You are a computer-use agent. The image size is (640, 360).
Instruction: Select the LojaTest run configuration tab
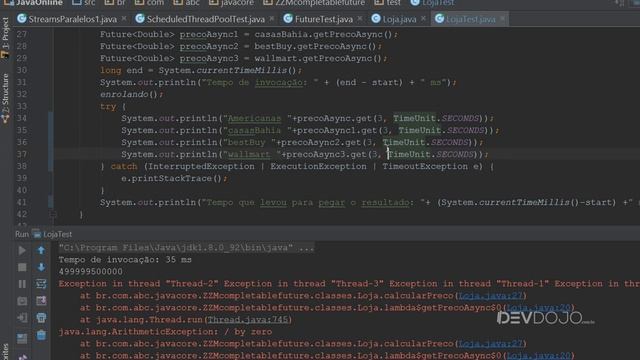(x=53, y=234)
